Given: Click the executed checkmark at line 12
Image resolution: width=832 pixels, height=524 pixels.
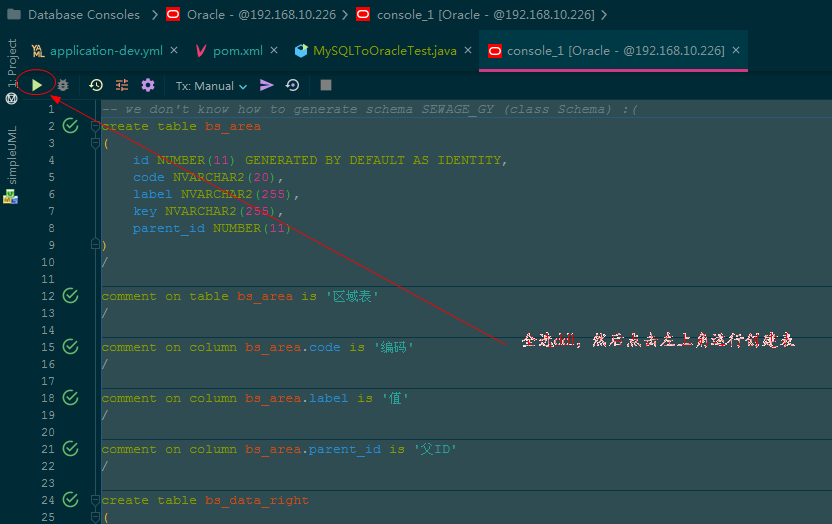Looking at the screenshot, I should coord(71,295).
